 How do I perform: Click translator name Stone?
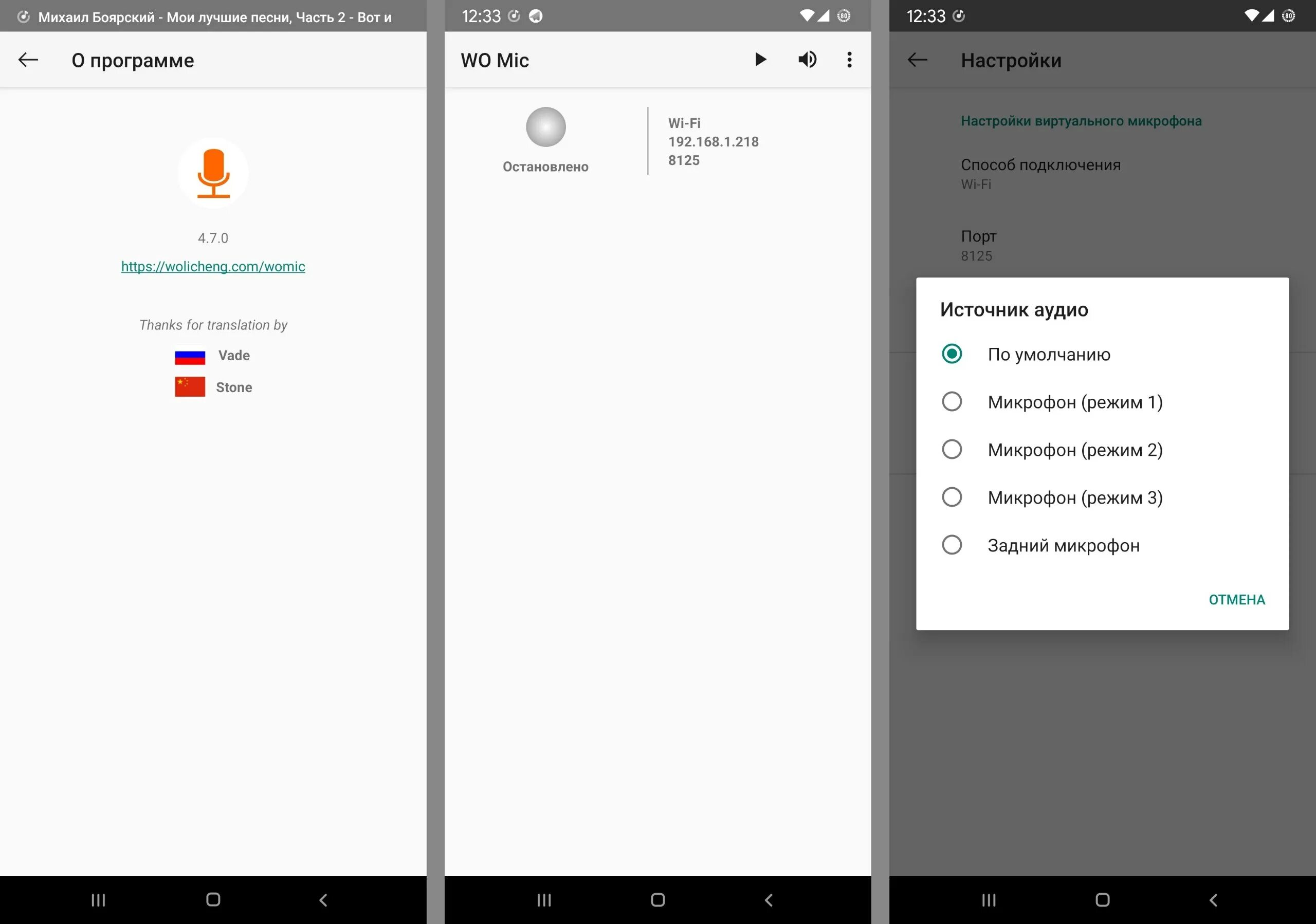coord(234,387)
